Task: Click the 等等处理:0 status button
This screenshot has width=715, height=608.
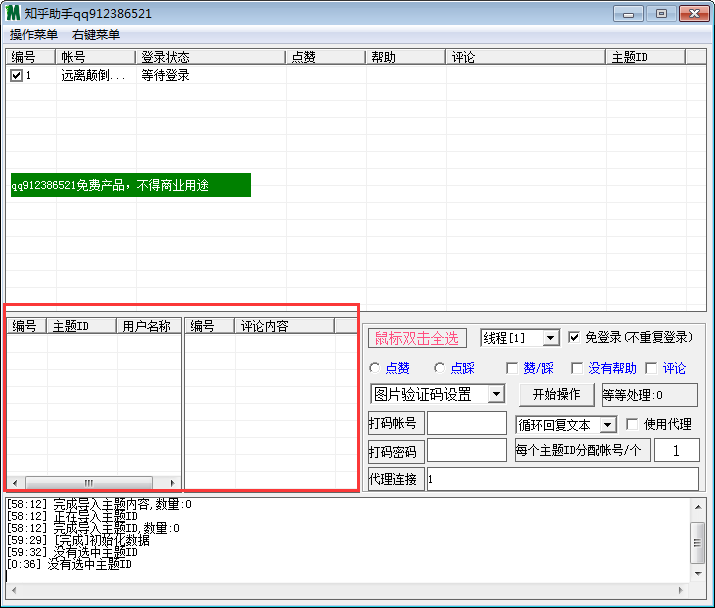Action: point(649,395)
